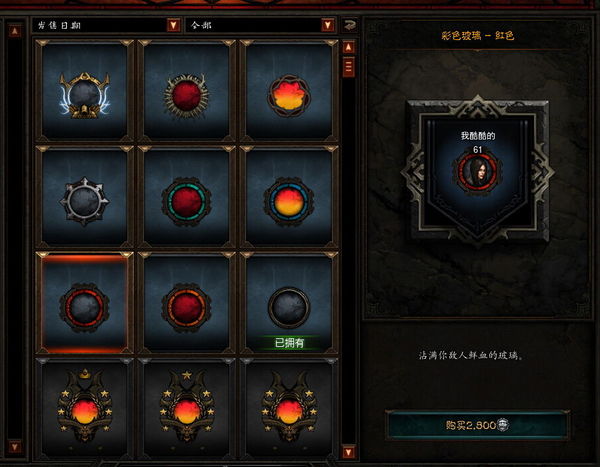Image resolution: width=600 pixels, height=467 pixels.
Task: Choose the spiked sun red frame
Action: point(186,91)
